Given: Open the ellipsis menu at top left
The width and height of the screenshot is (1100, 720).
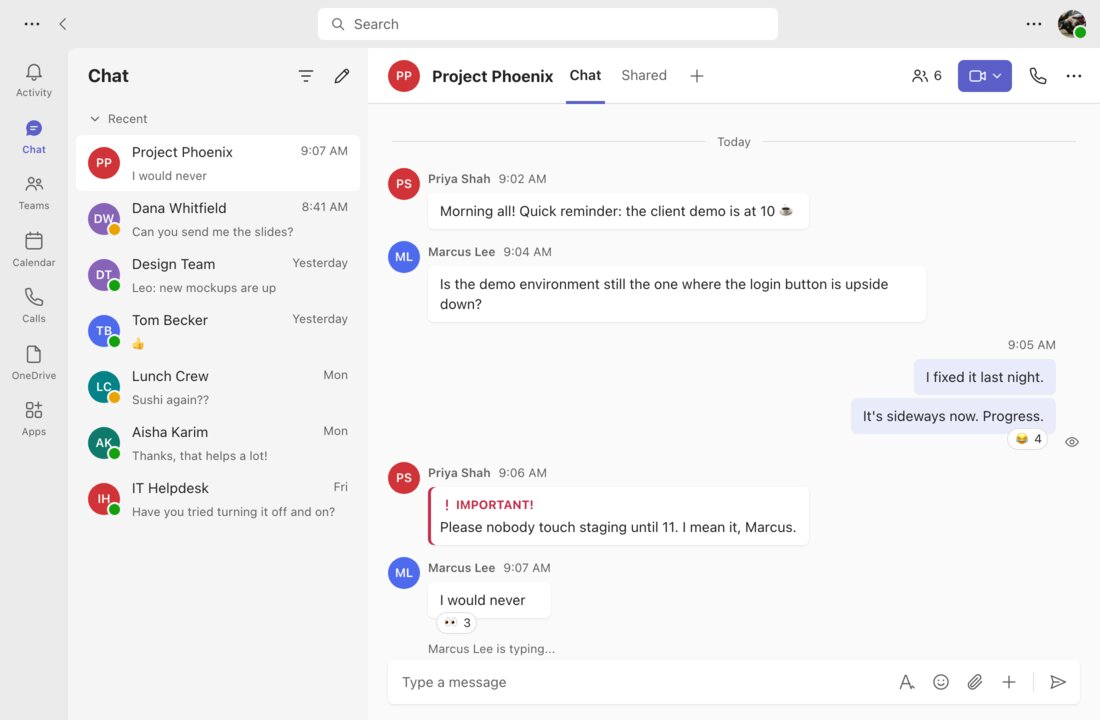Looking at the screenshot, I should point(32,24).
